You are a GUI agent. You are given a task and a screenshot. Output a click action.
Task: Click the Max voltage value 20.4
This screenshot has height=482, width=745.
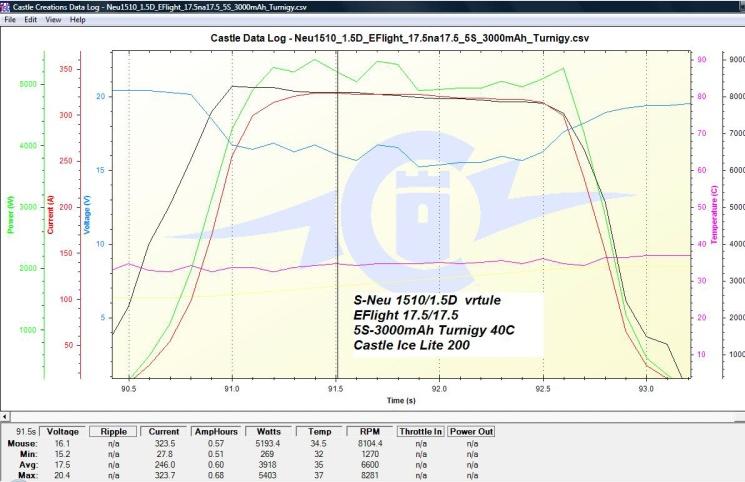coord(62,475)
